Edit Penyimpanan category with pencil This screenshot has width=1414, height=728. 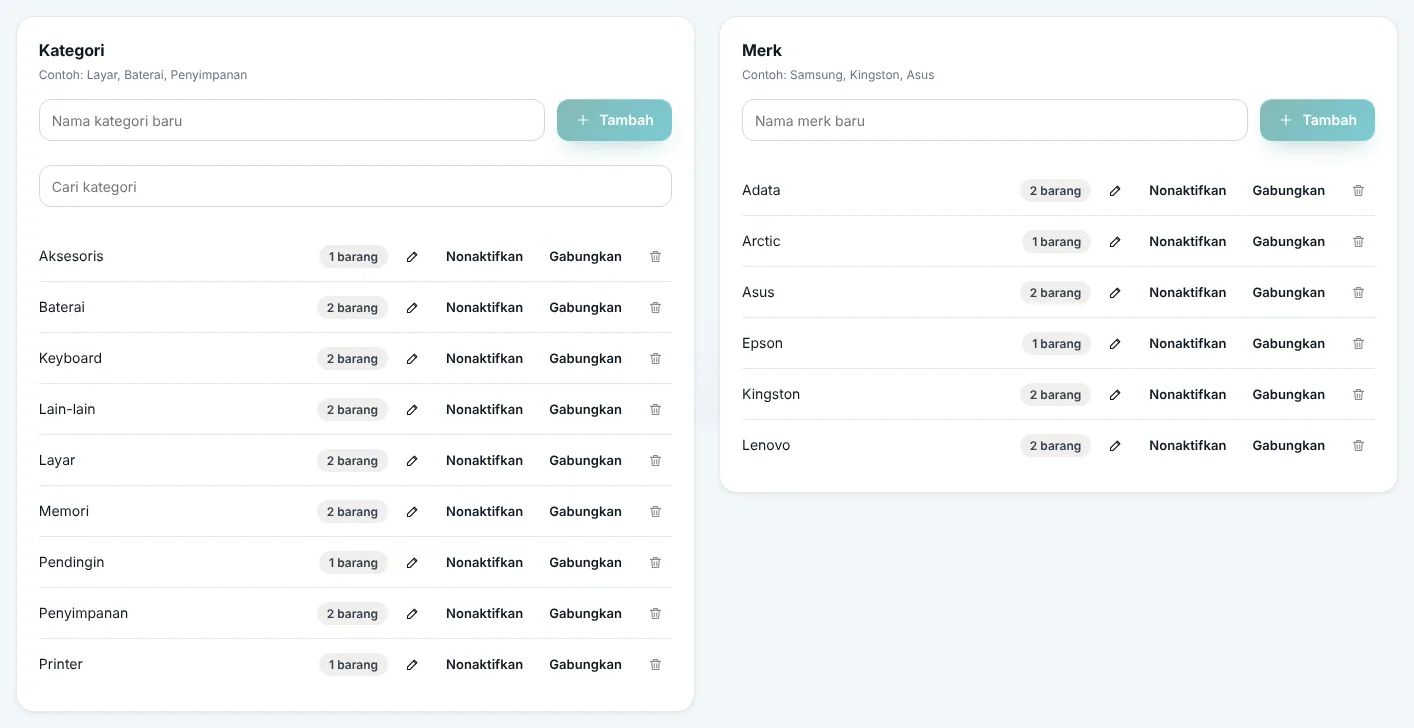[x=412, y=614]
